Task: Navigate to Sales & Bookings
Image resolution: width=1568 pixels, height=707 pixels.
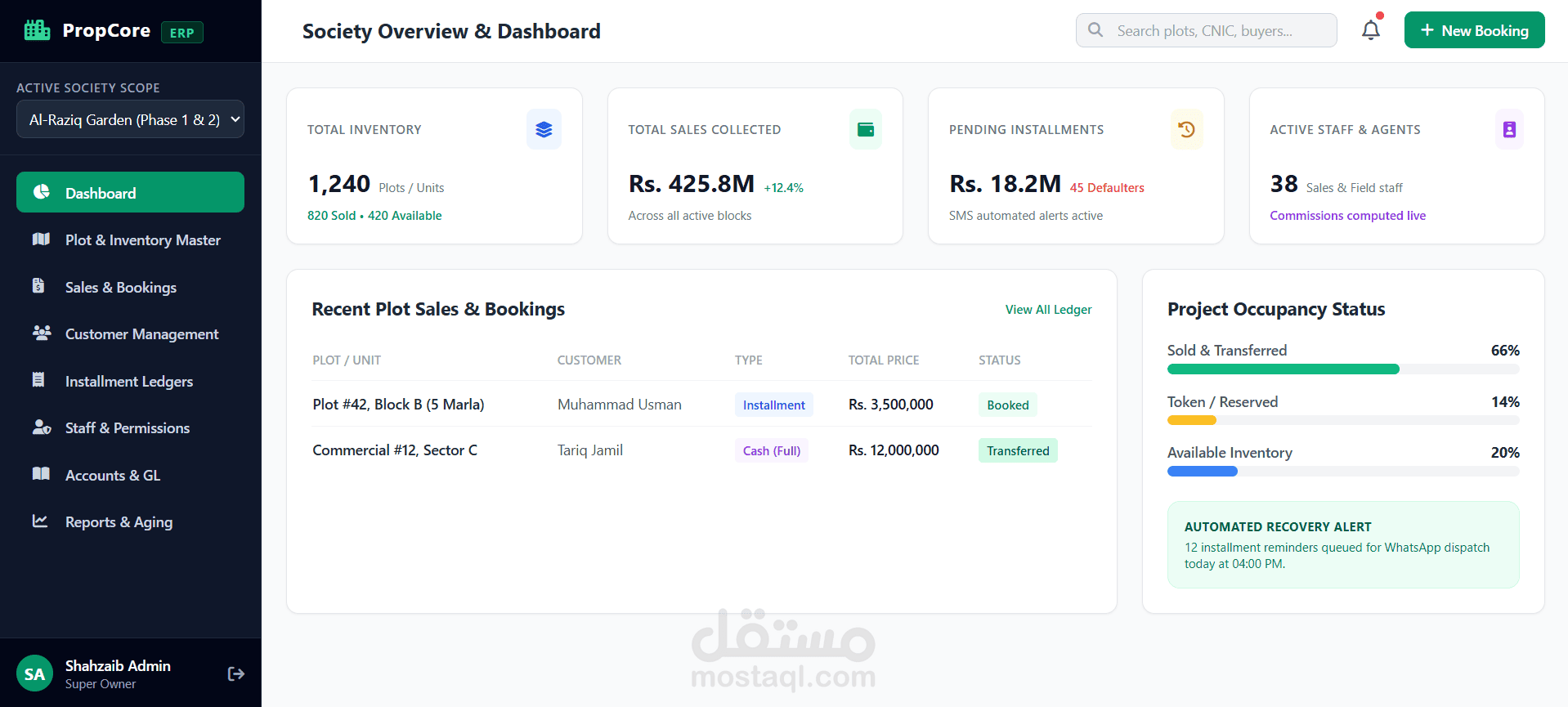Action: (x=130, y=287)
